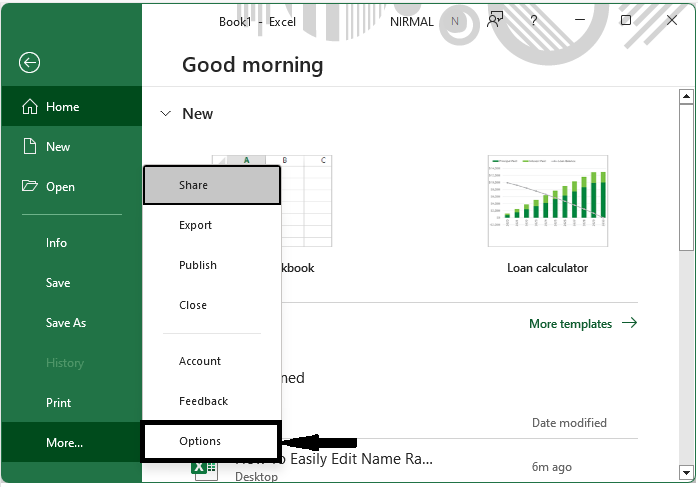Click the Date modified column header

pyautogui.click(x=569, y=423)
